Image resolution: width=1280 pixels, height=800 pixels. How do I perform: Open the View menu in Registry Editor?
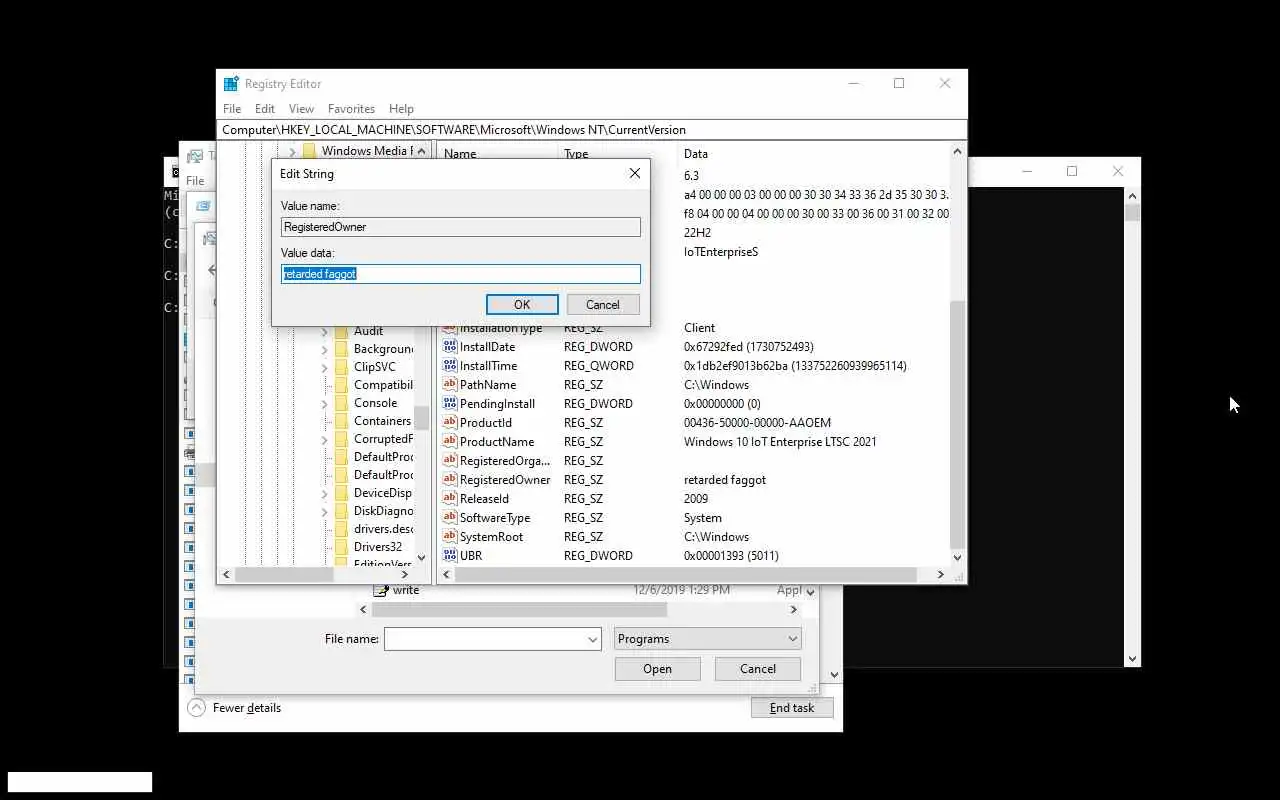click(x=301, y=109)
